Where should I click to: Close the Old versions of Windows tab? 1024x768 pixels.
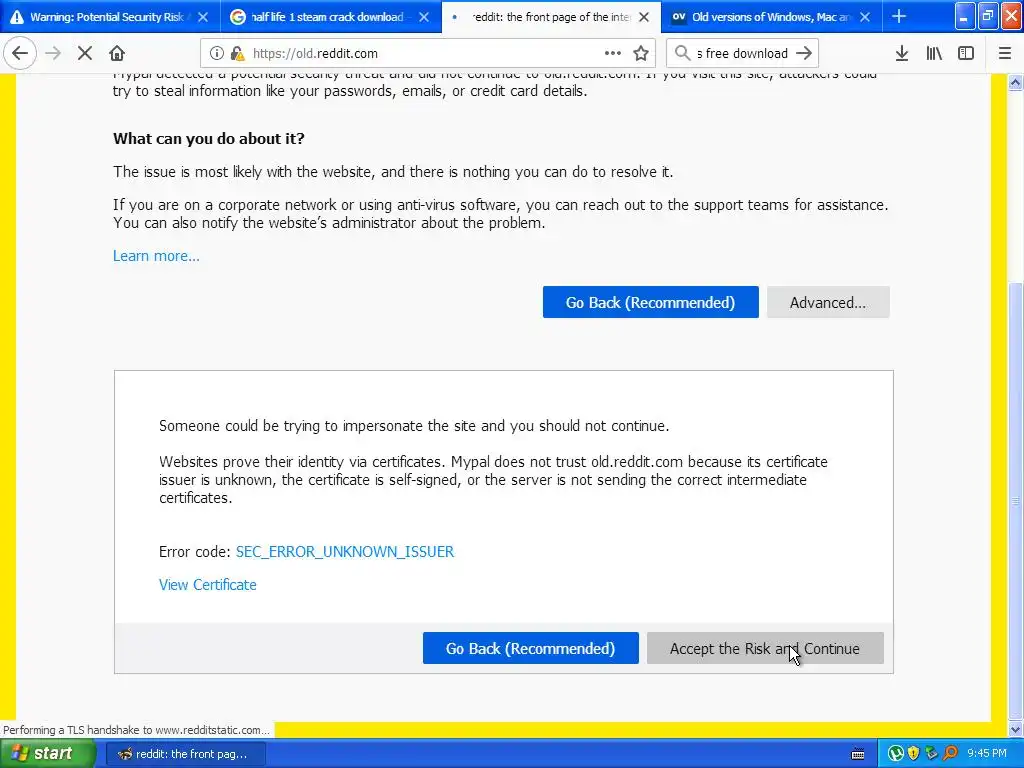(865, 17)
